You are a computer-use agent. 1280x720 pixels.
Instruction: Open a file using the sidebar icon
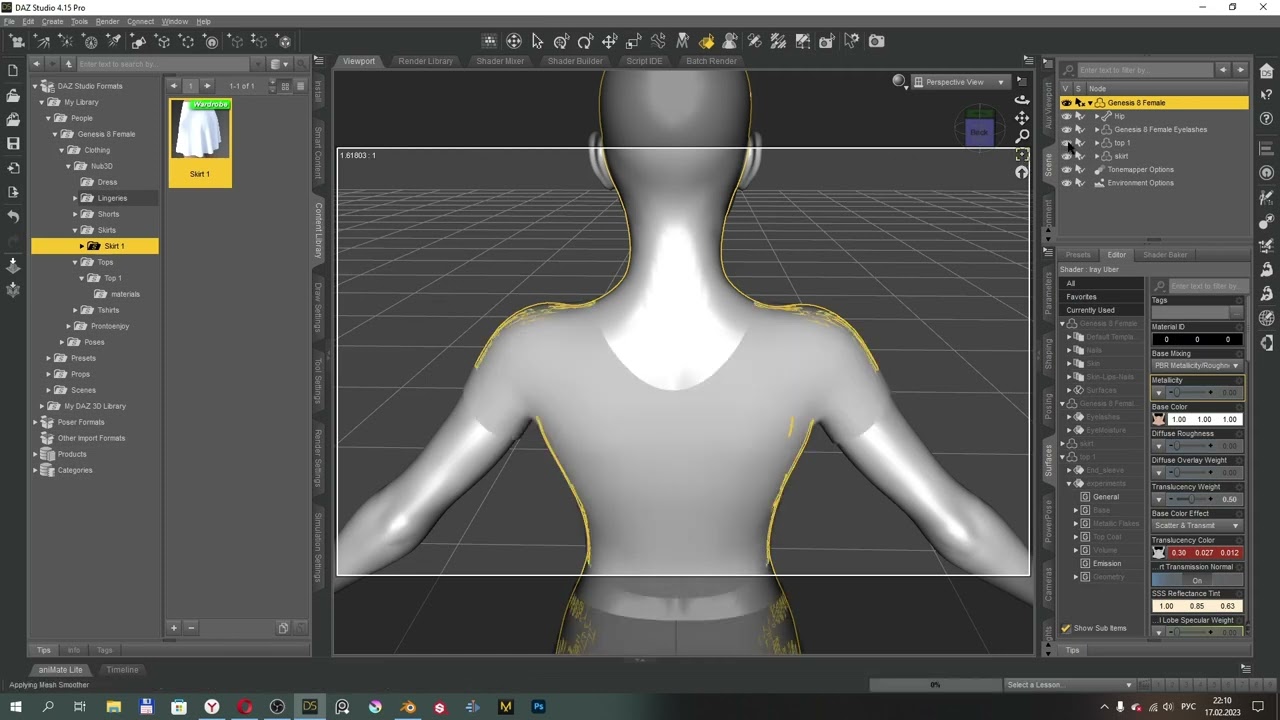13,95
